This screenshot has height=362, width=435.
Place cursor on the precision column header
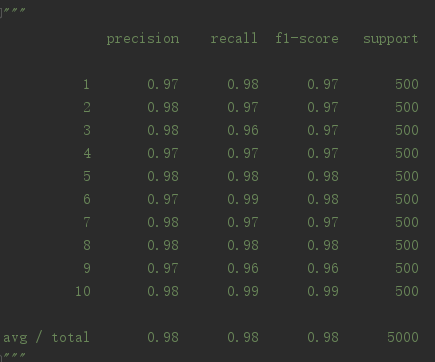[143, 39]
